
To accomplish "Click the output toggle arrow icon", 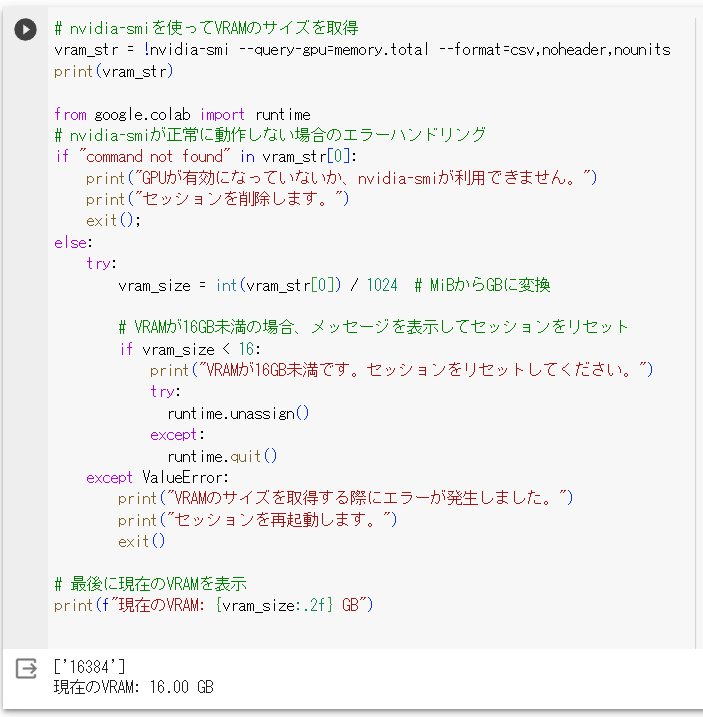I will pos(26,669).
